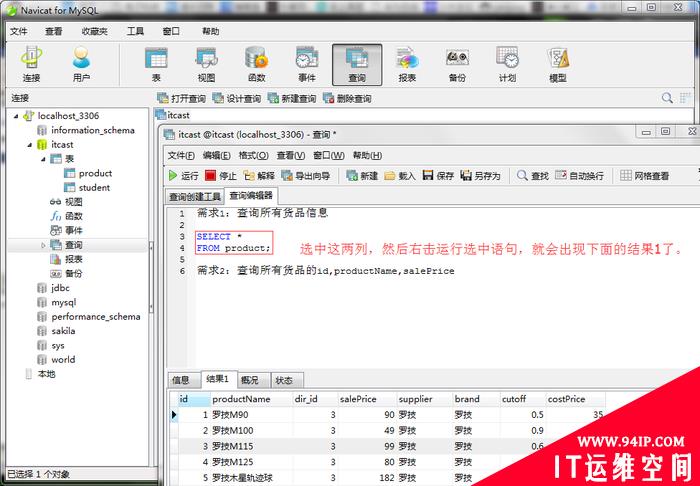Image resolution: width=700 pixels, height=486 pixels.
Task: Click 本地 item in connection tree
Action: [x=40, y=374]
